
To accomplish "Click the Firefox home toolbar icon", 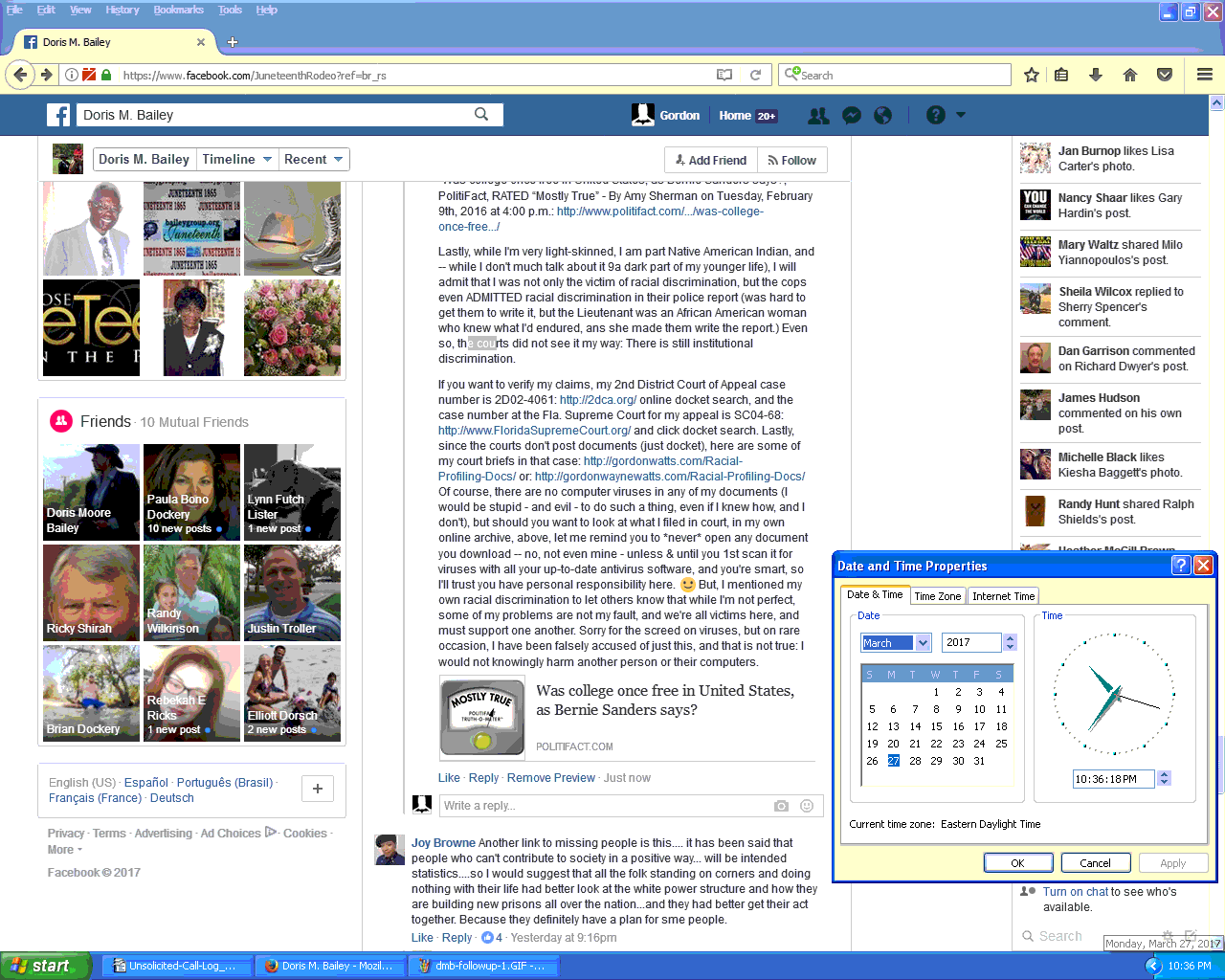I will pyautogui.click(x=1130, y=75).
